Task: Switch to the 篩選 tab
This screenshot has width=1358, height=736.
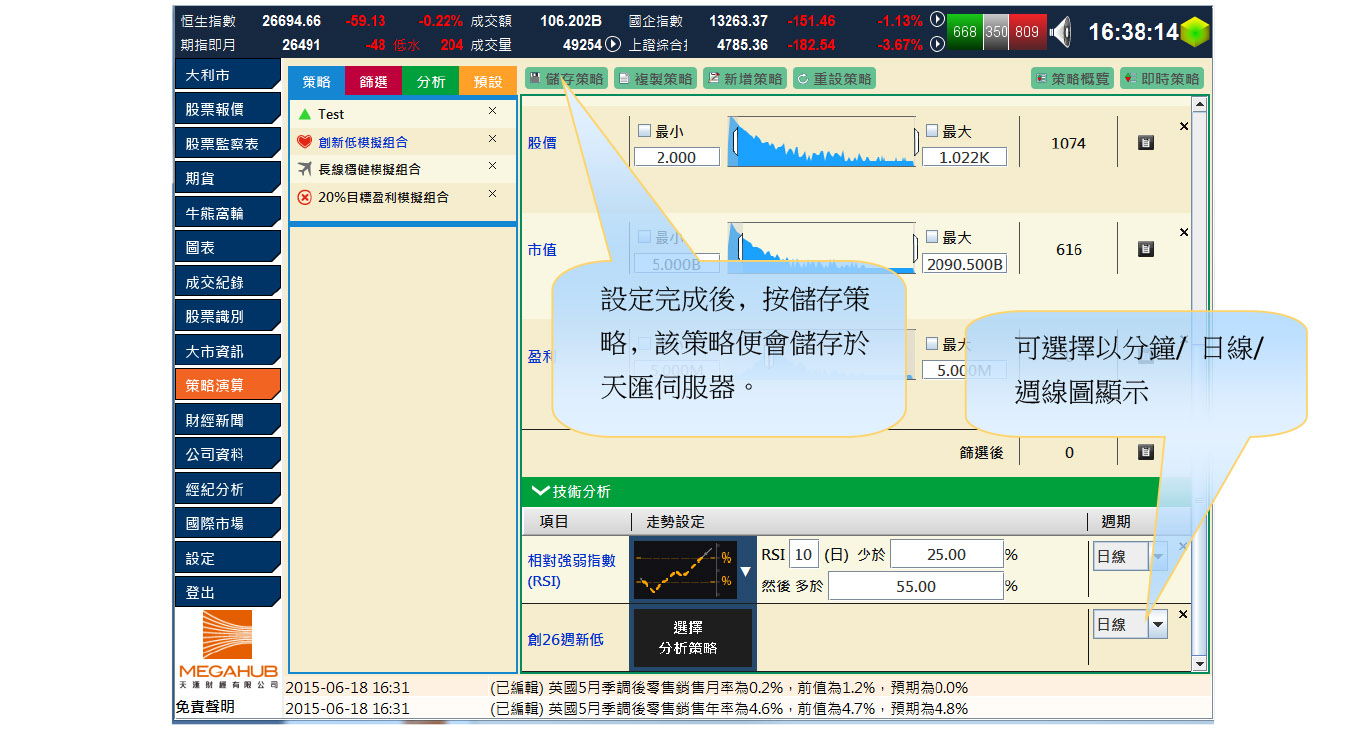Action: (x=373, y=82)
